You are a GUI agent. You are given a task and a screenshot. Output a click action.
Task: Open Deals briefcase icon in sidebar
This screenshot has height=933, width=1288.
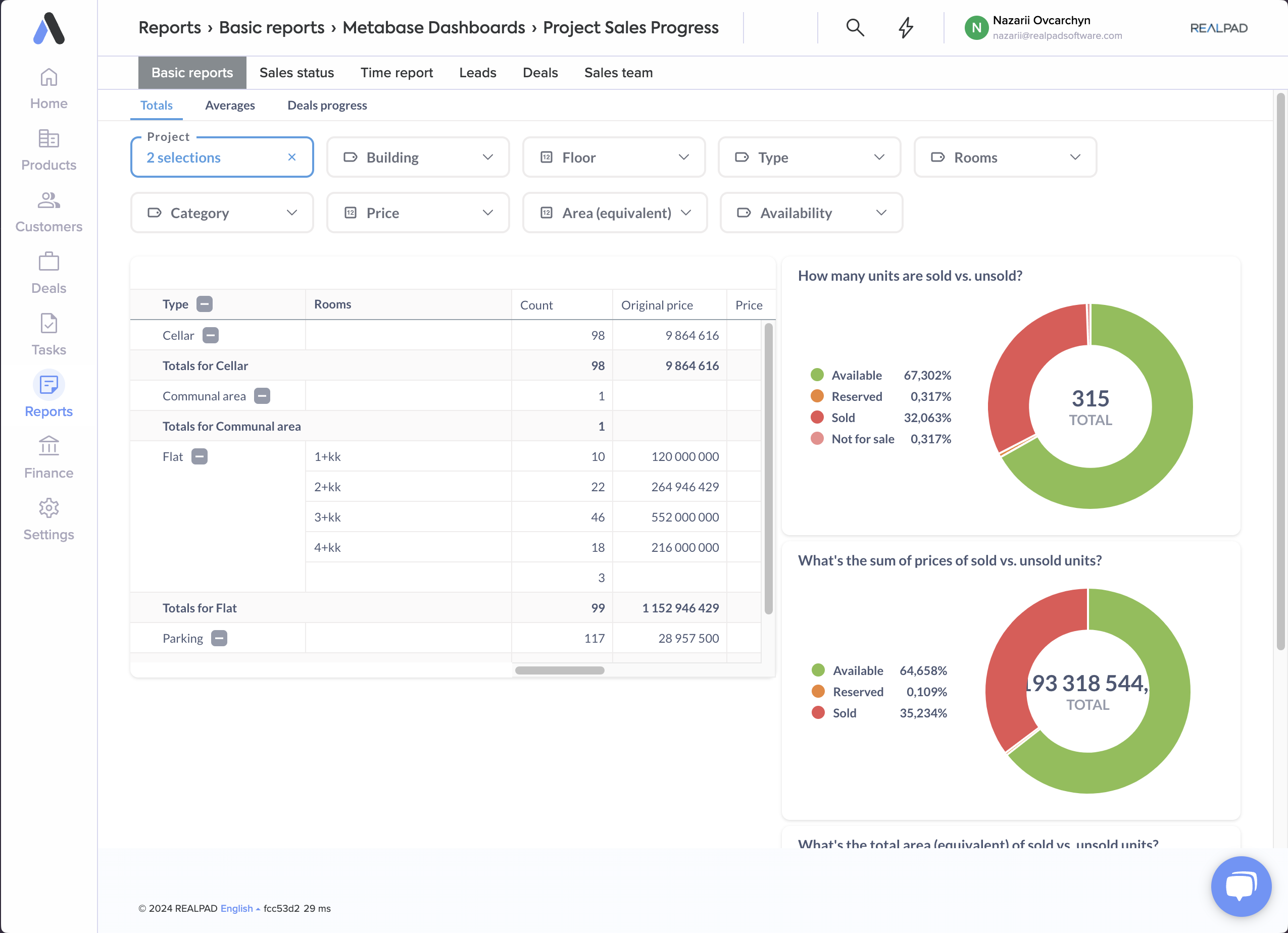click(x=49, y=262)
